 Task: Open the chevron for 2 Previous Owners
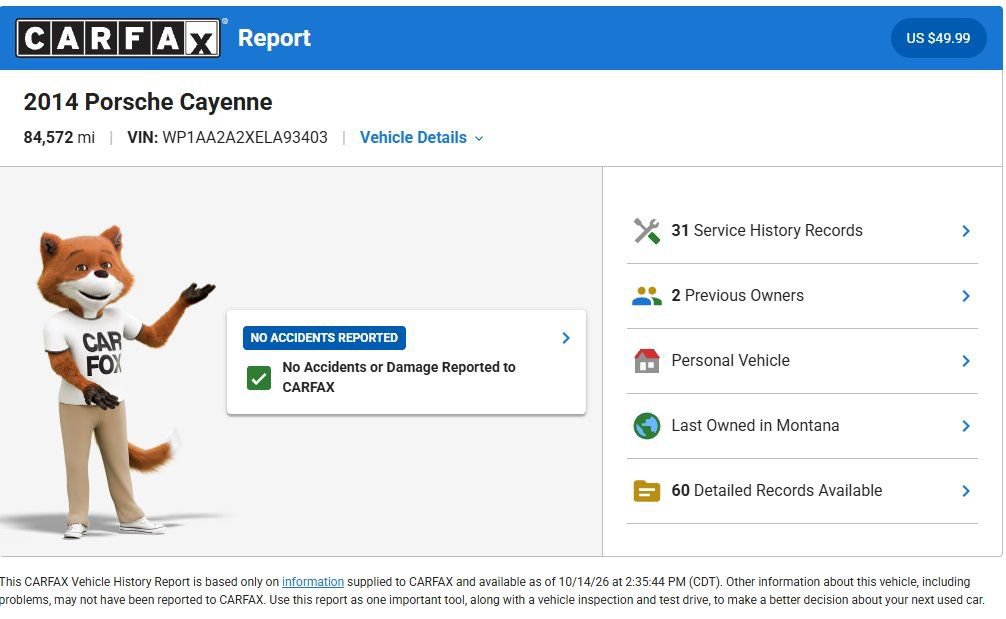click(966, 296)
